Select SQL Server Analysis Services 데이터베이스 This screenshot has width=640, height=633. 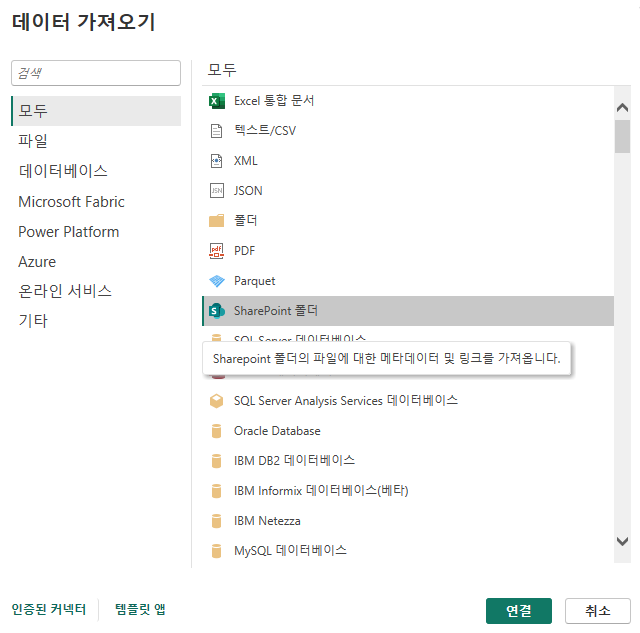[x=346, y=401]
